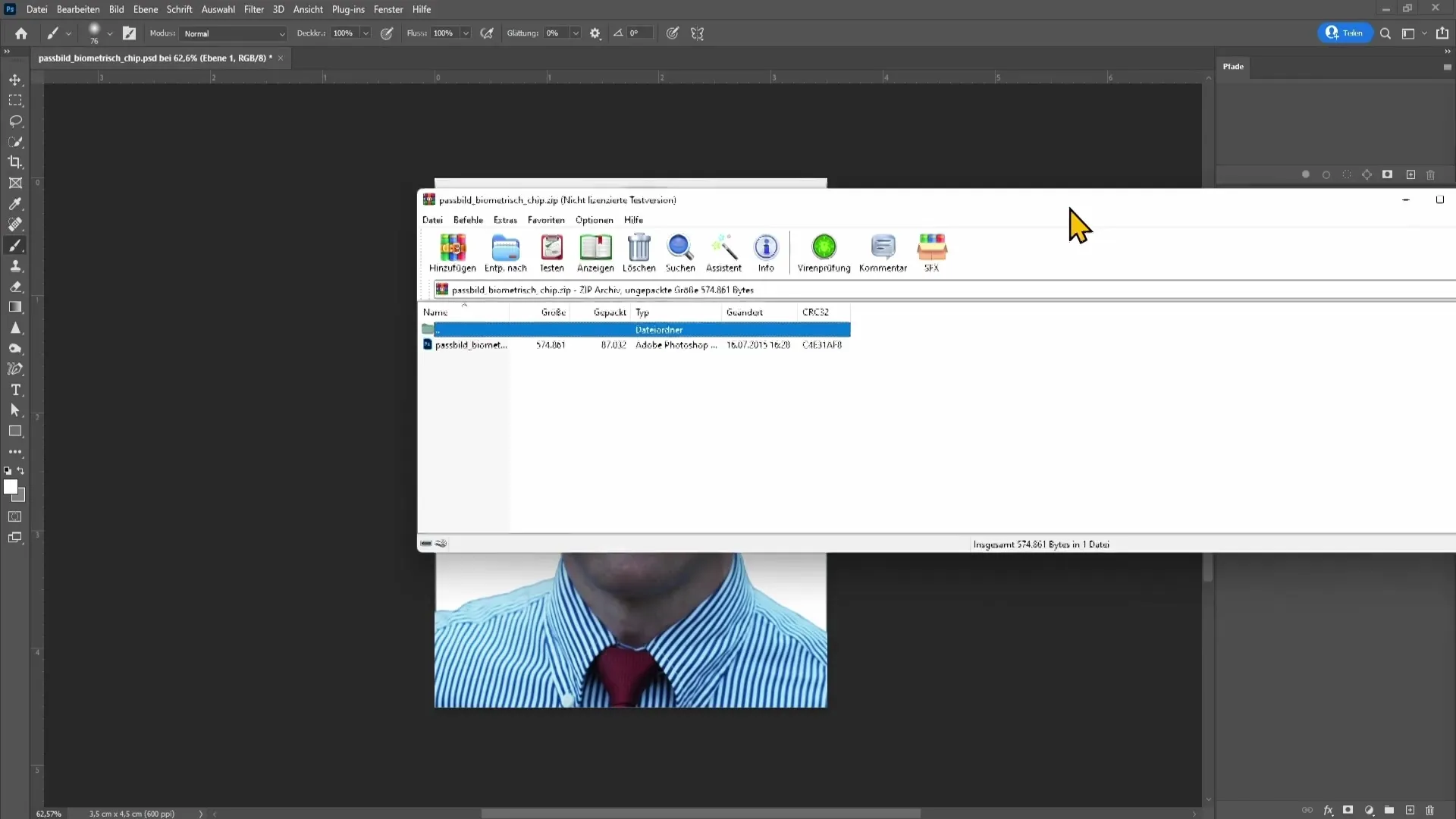Image resolution: width=1456 pixels, height=819 pixels.
Task: Open Photoshop Ebene menu
Action: [146, 9]
